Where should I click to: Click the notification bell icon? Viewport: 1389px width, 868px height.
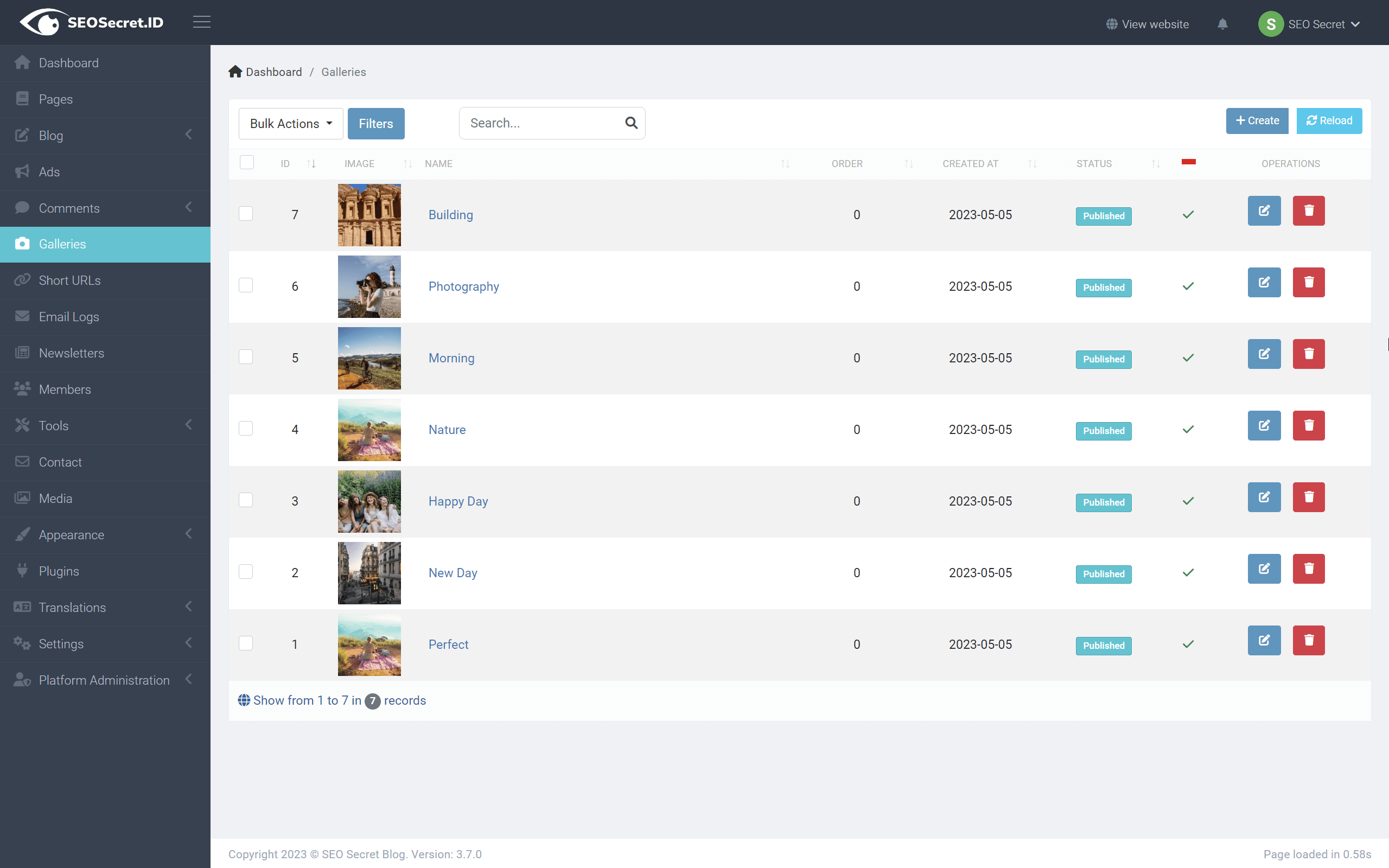tap(1223, 23)
